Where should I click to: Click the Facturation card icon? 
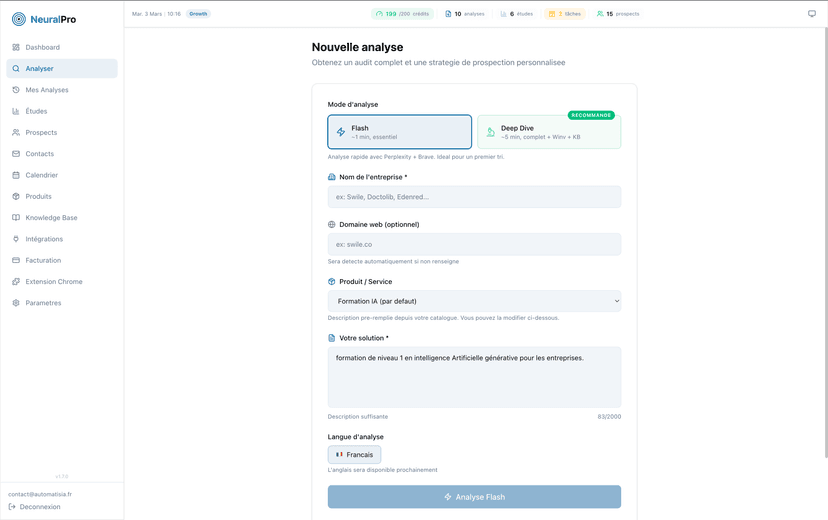tap(16, 260)
